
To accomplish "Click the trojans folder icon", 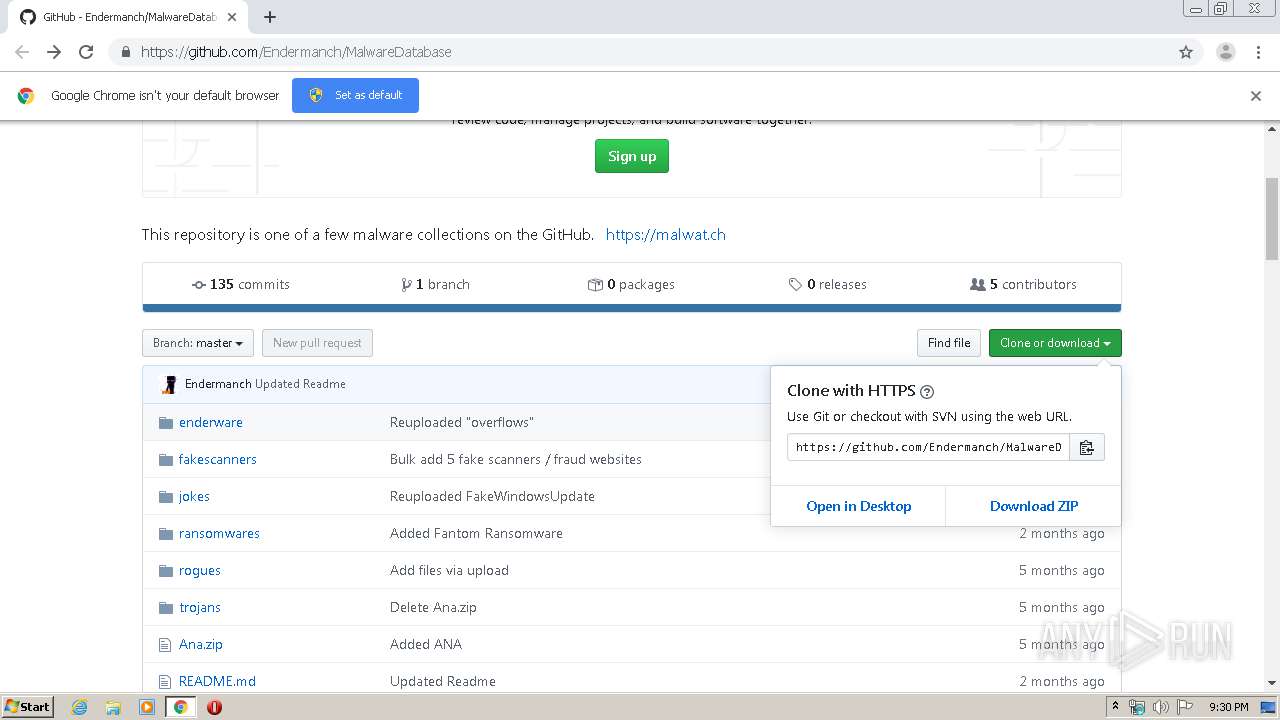I will [x=166, y=608].
